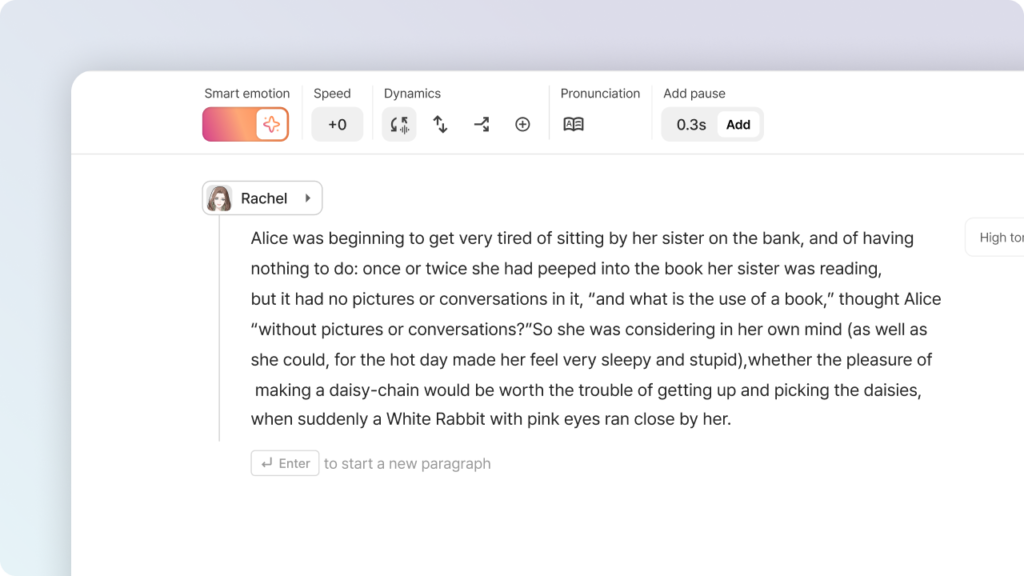
Task: Click the line starting '“without pictures or conversations?”'
Action: click(589, 329)
